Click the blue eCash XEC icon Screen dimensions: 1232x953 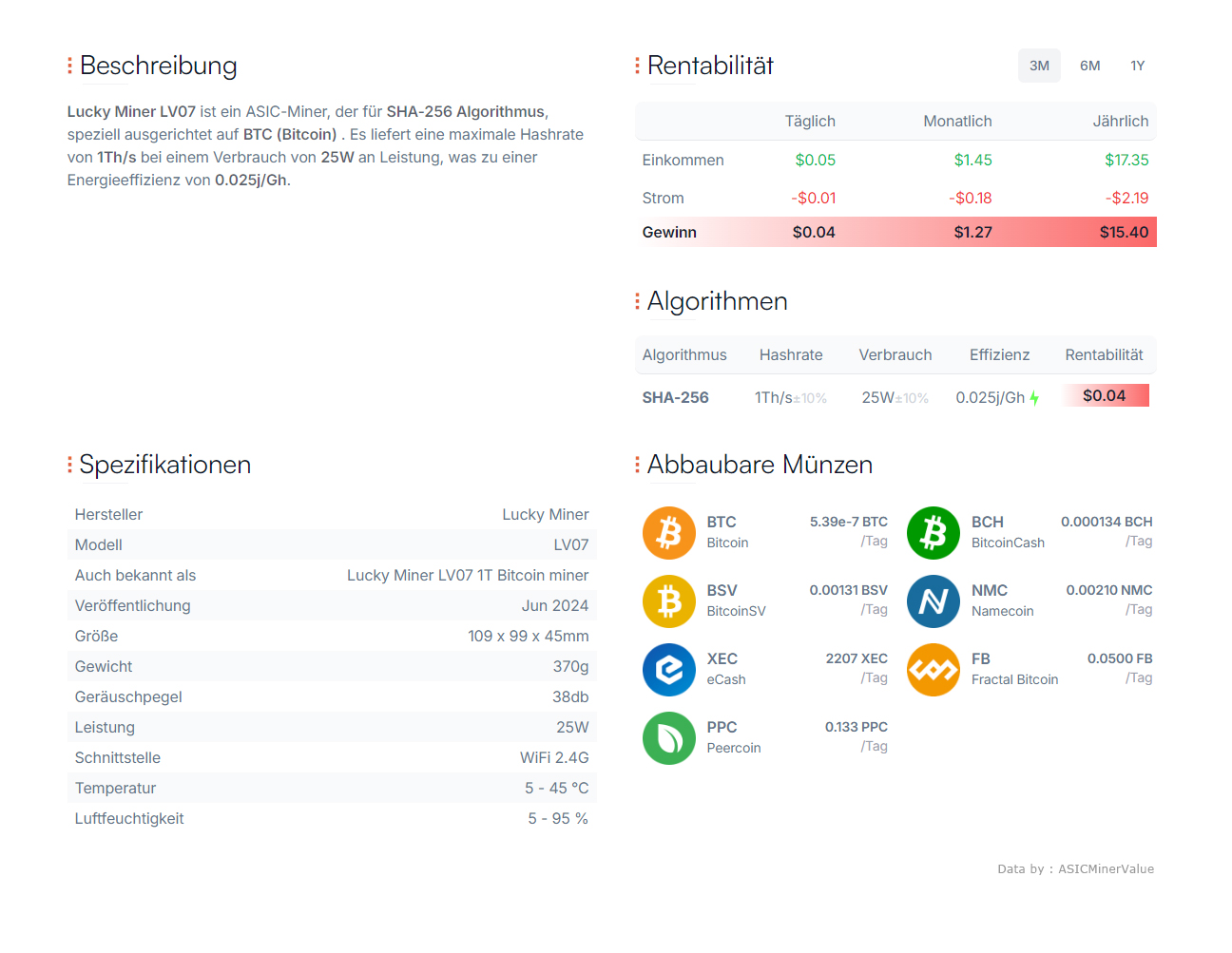click(669, 670)
